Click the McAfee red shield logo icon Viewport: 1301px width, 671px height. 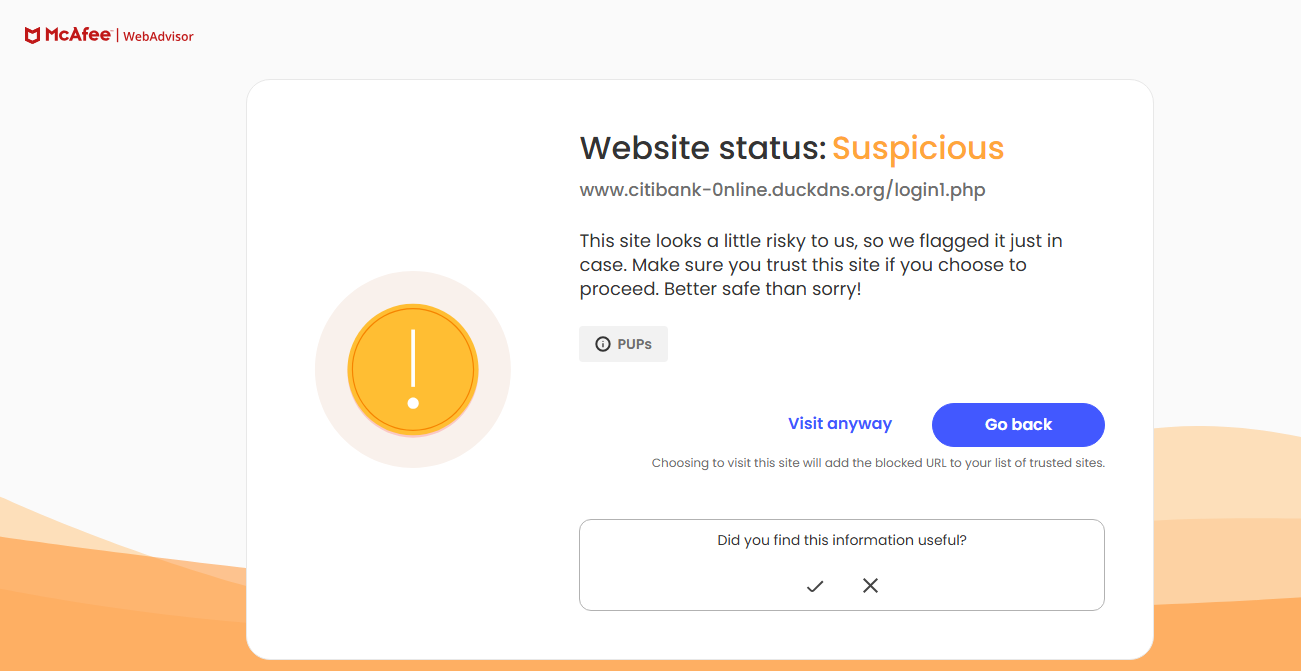(x=33, y=36)
